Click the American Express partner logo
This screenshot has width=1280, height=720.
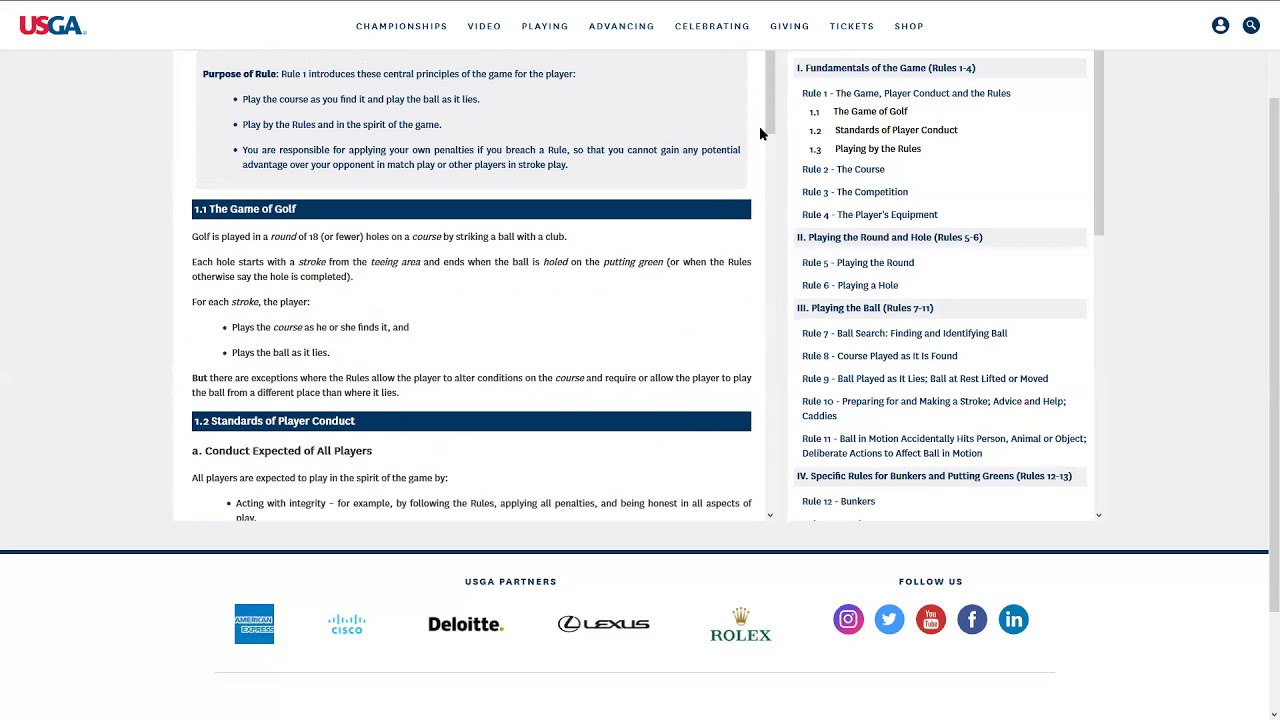point(254,624)
